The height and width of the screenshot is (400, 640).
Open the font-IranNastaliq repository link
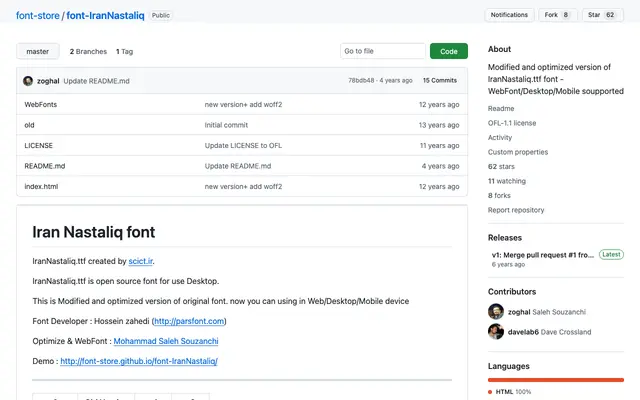pyautogui.click(x=105, y=16)
